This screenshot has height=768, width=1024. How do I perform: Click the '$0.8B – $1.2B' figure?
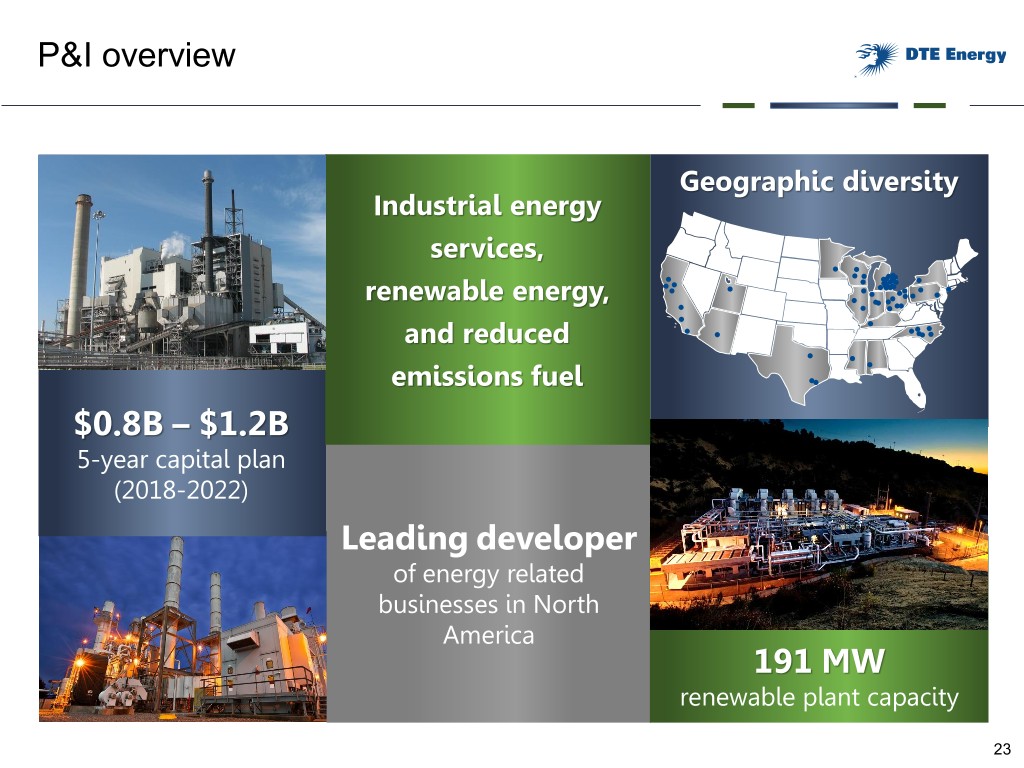pyautogui.click(x=182, y=423)
